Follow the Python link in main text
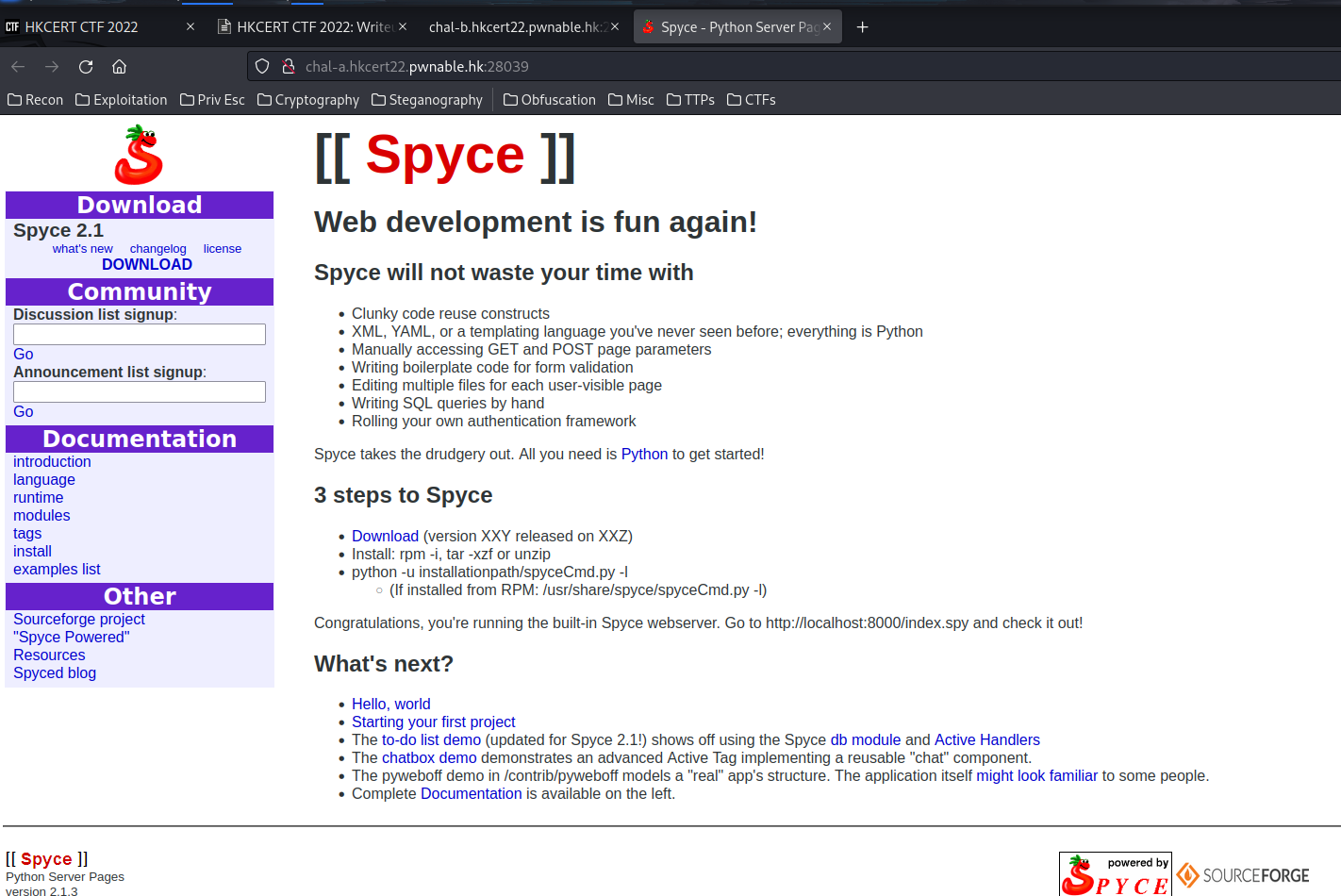 coord(644,455)
